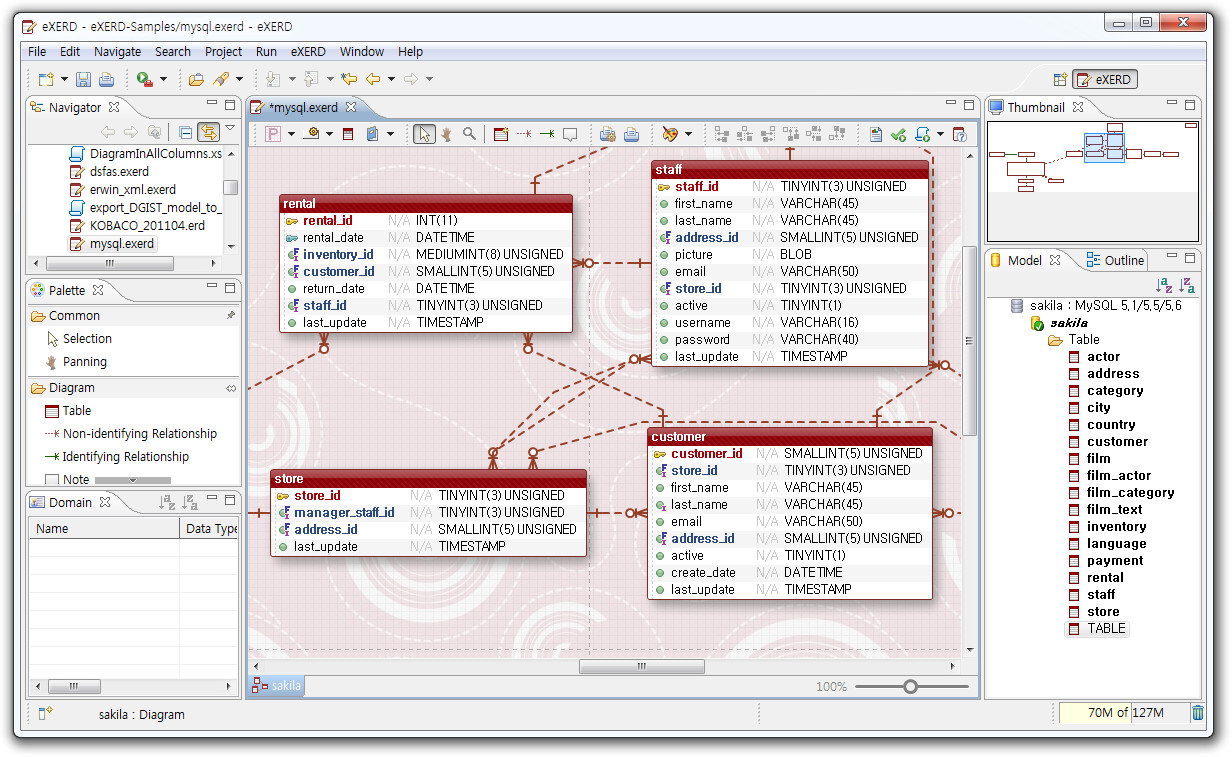Select the inventory table in Model tree
The image size is (1232, 757).
[1107, 526]
